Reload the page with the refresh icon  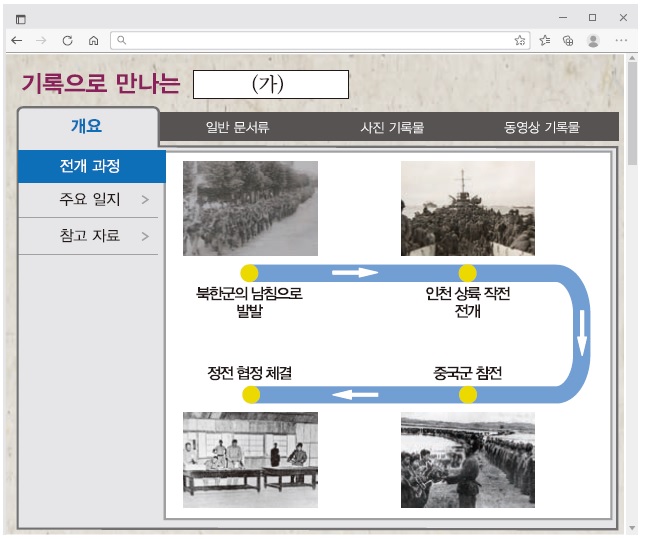pyautogui.click(x=67, y=41)
